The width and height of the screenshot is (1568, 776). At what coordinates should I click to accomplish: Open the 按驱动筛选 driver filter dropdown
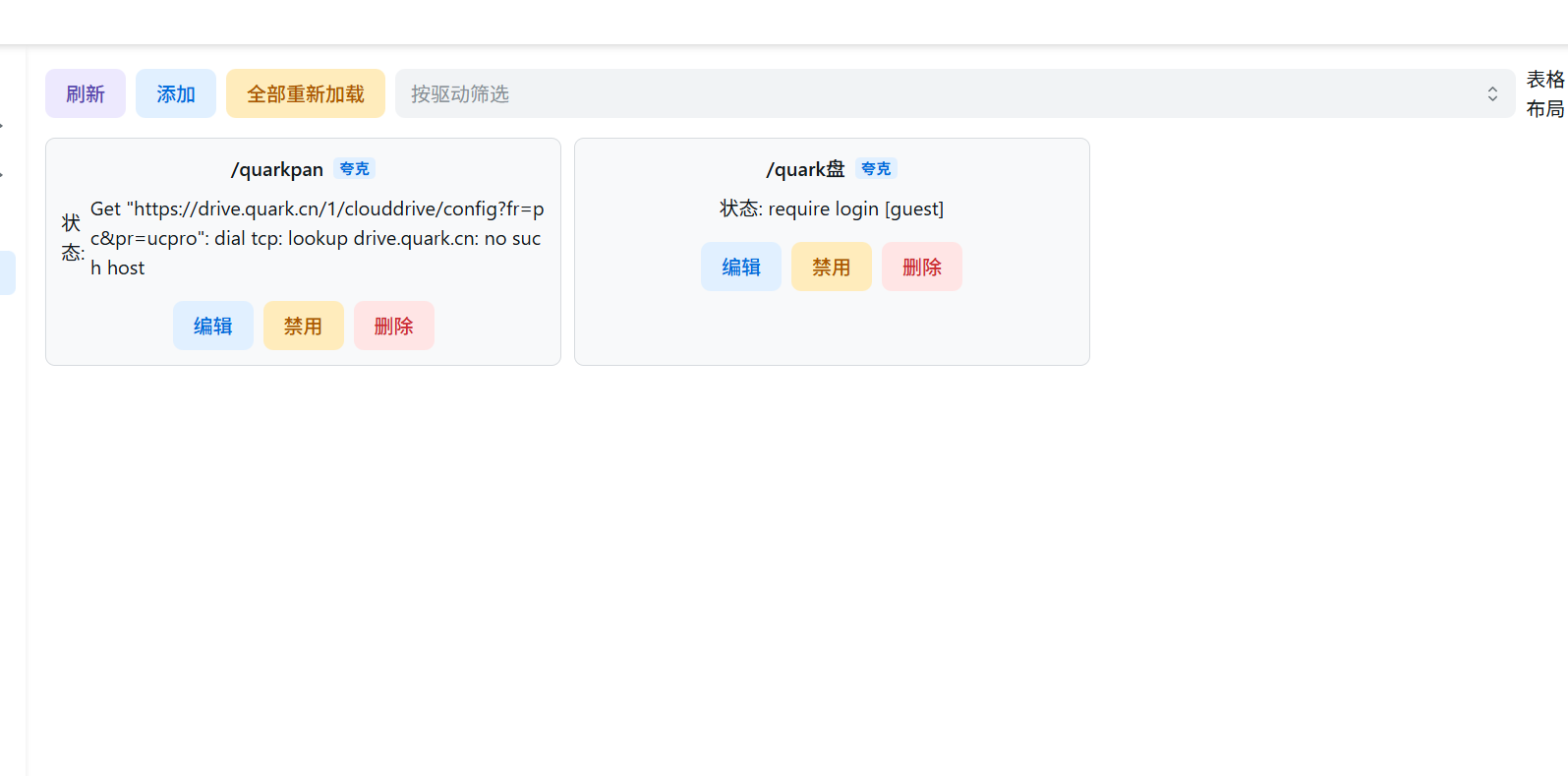[955, 93]
